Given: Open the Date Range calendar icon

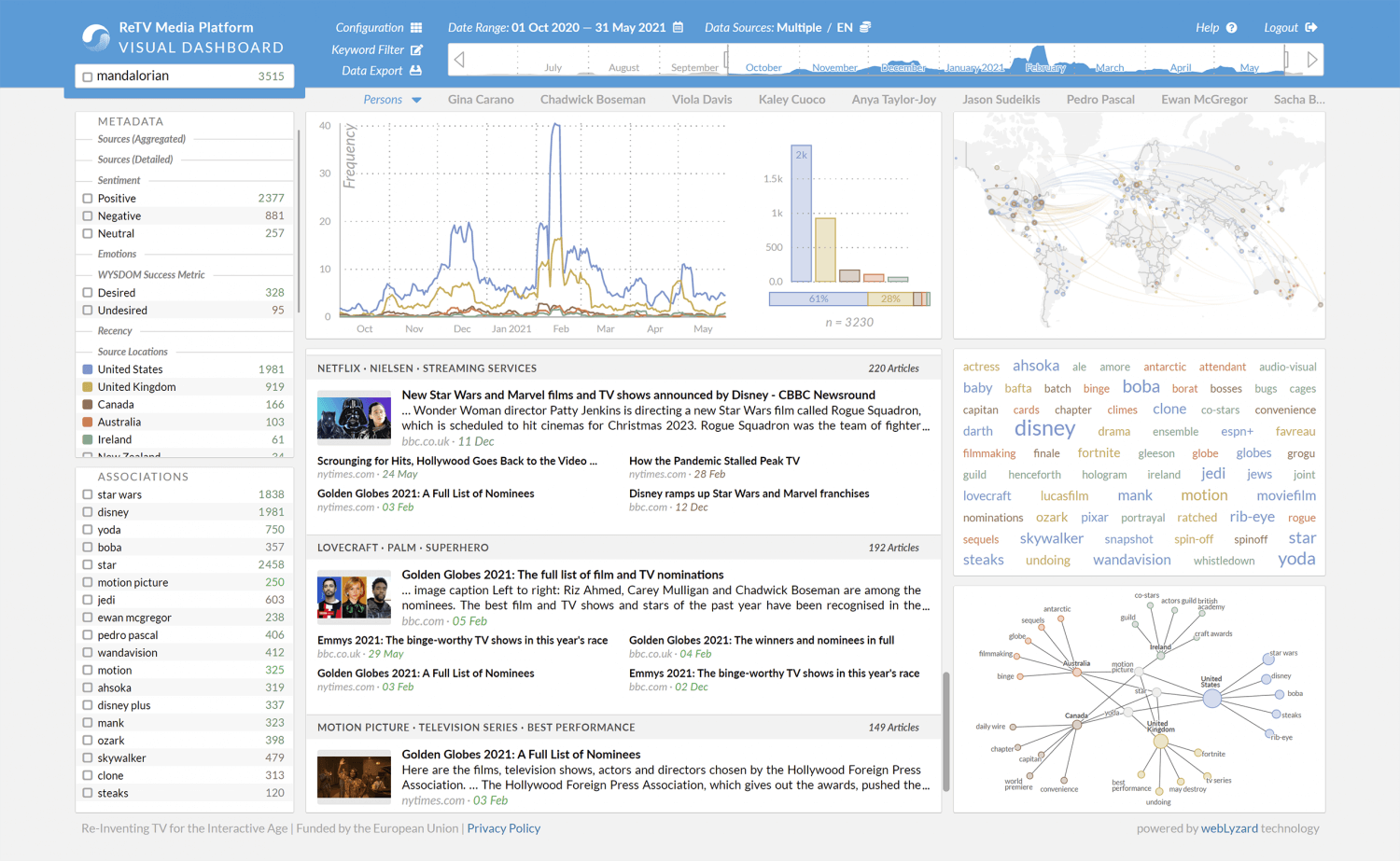Looking at the screenshot, I should 679,28.
